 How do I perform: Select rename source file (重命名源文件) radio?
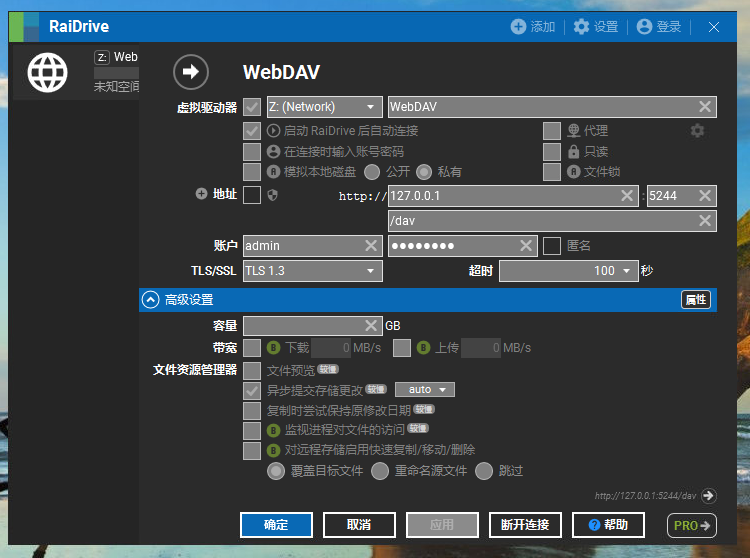click(x=380, y=471)
